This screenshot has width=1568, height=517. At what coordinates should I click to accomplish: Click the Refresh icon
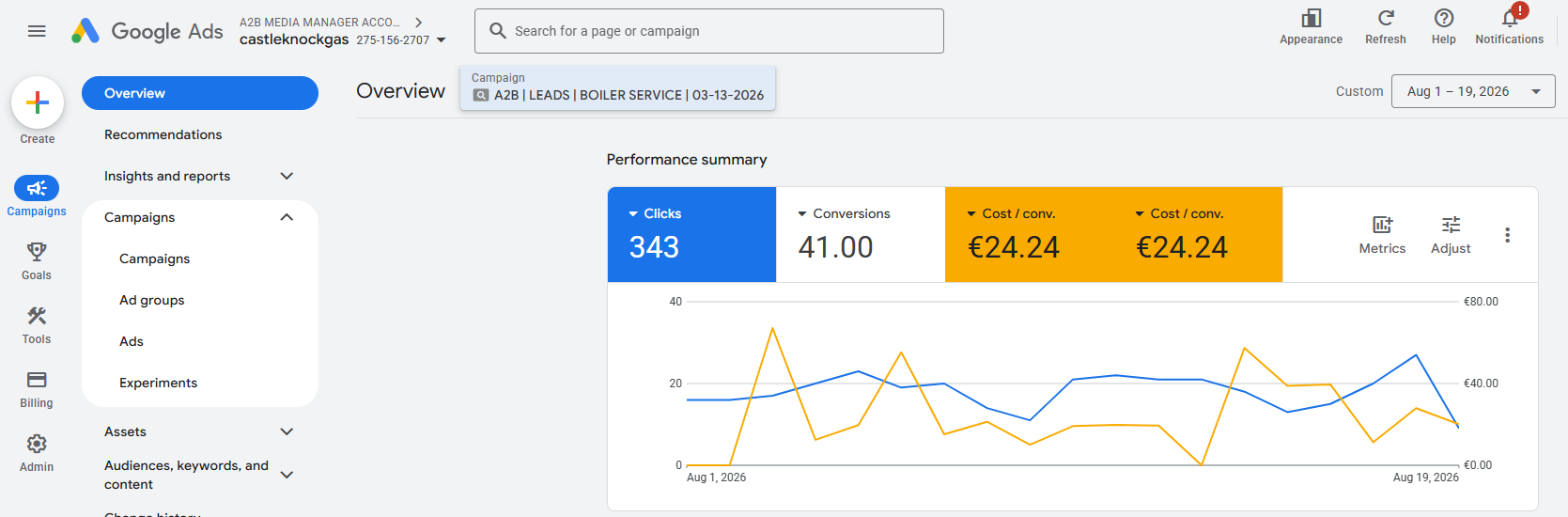click(x=1386, y=18)
